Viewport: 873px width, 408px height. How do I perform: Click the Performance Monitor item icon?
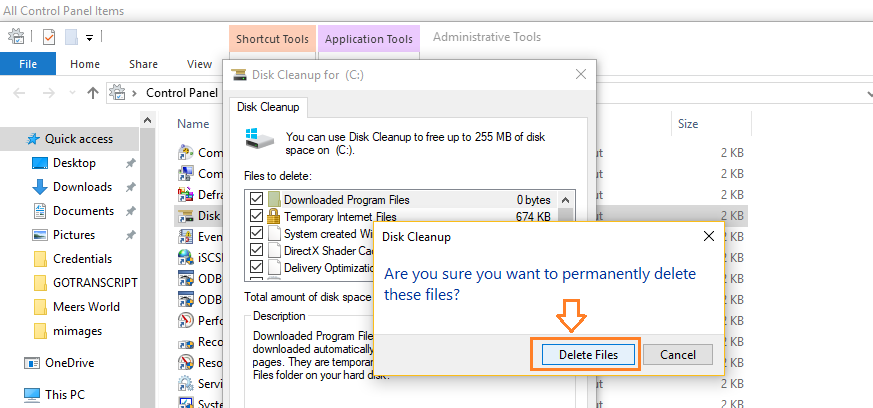coord(185,321)
